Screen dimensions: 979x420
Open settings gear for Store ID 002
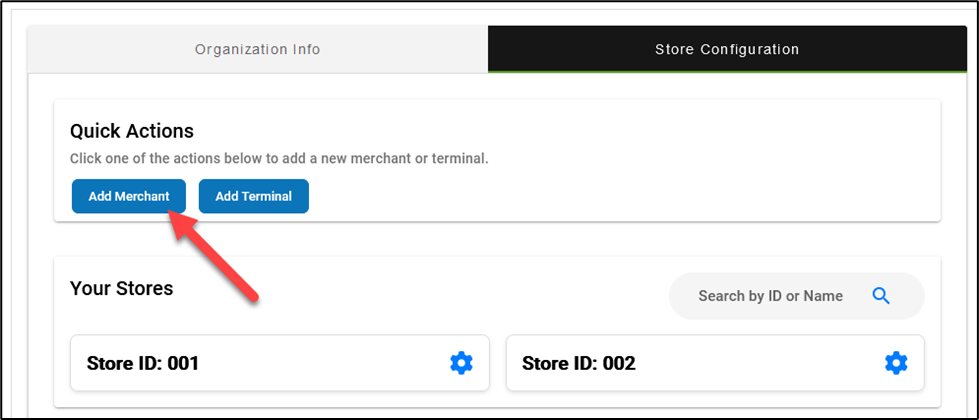pos(896,363)
